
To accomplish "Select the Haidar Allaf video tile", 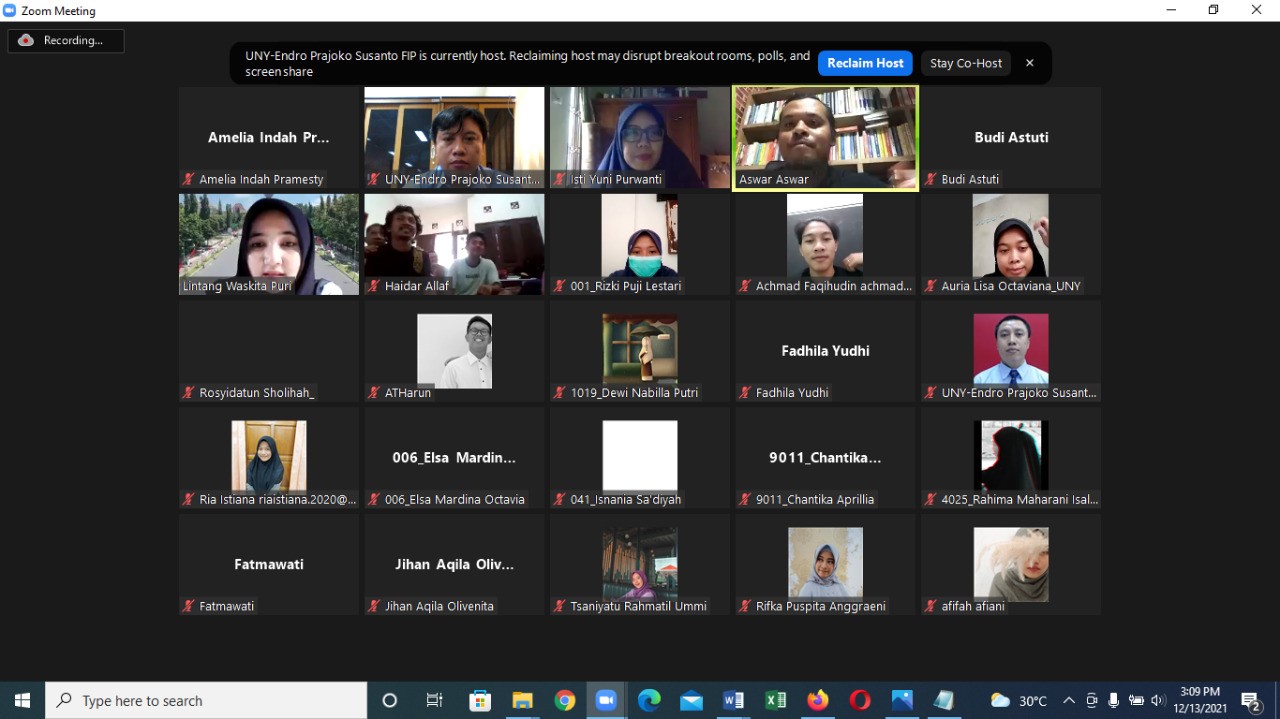I will [x=454, y=244].
